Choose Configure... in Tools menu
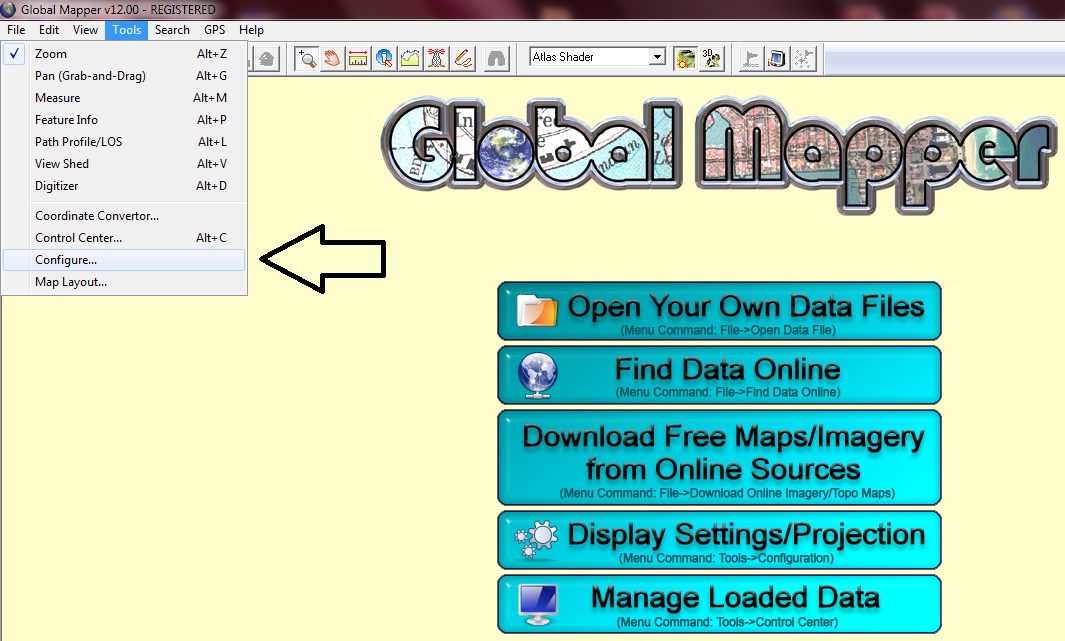1065x641 pixels. tap(124, 260)
